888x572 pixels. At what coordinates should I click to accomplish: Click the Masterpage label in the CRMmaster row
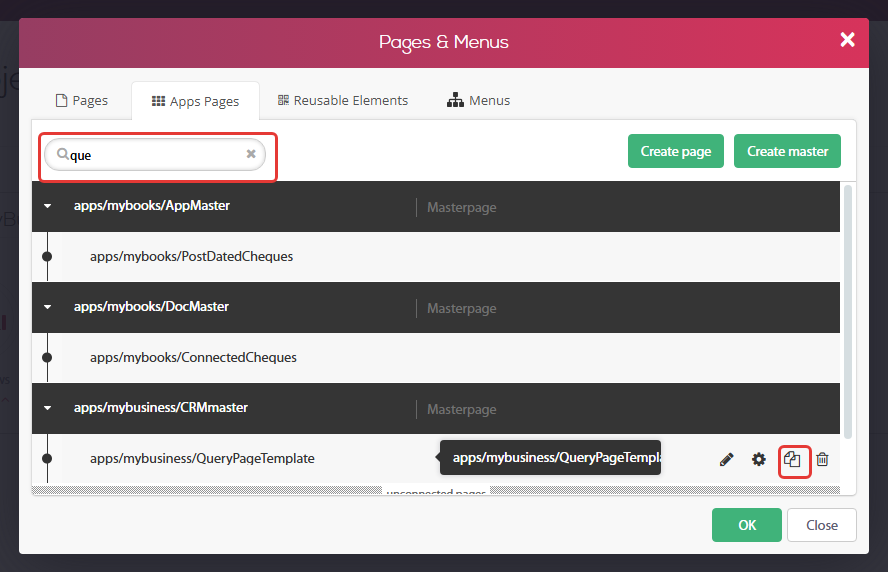(462, 409)
